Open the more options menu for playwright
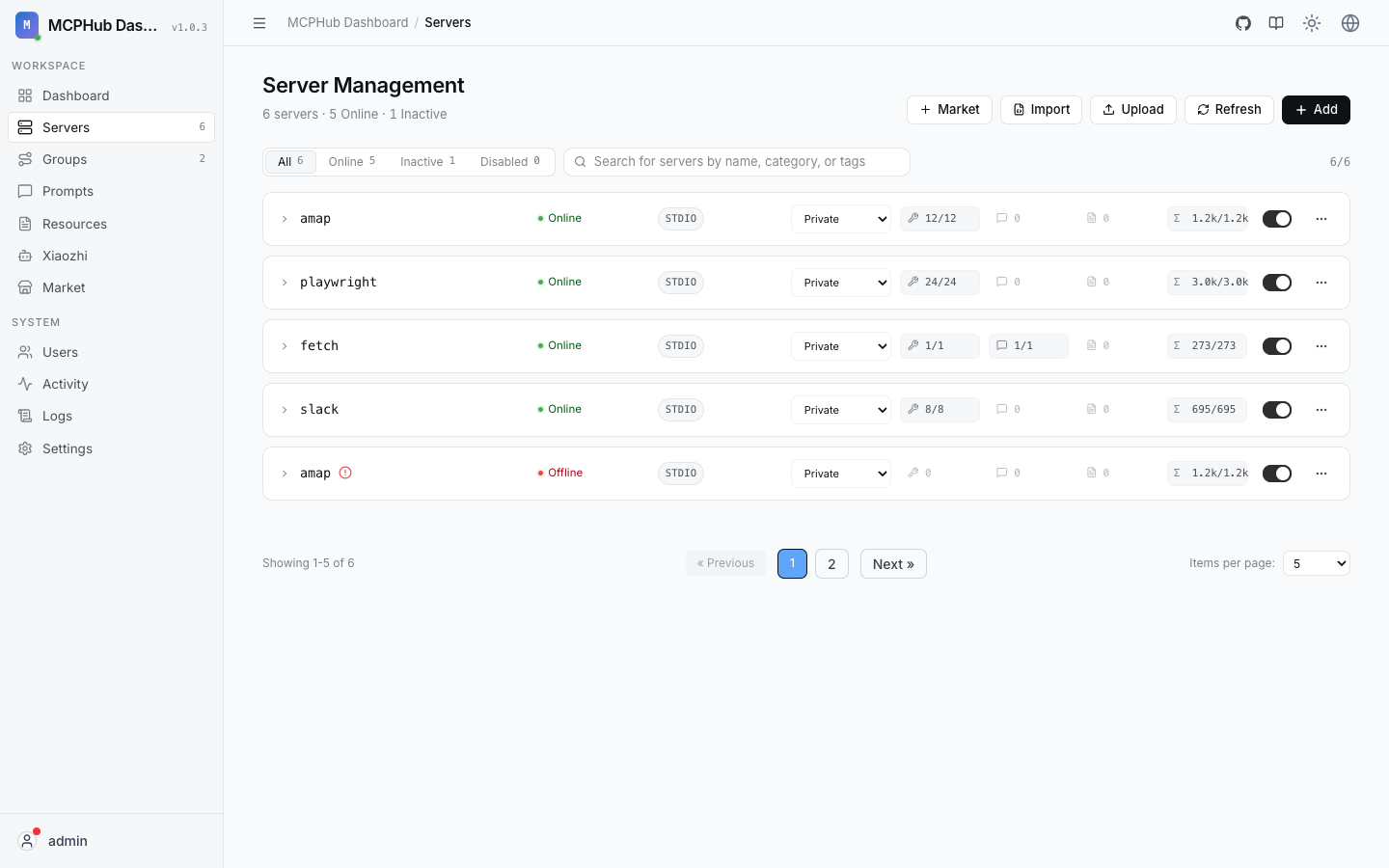This screenshot has width=1389, height=868. 1321,283
